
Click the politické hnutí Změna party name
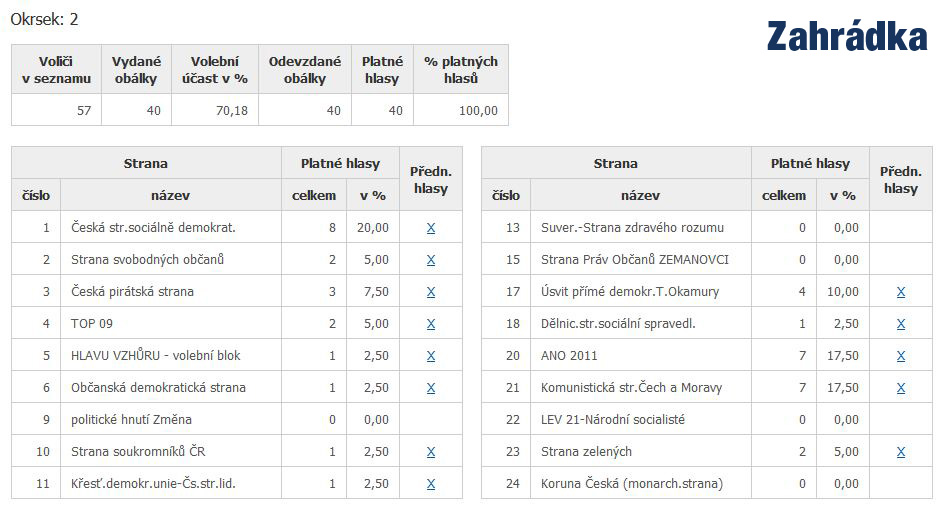(x=131, y=419)
